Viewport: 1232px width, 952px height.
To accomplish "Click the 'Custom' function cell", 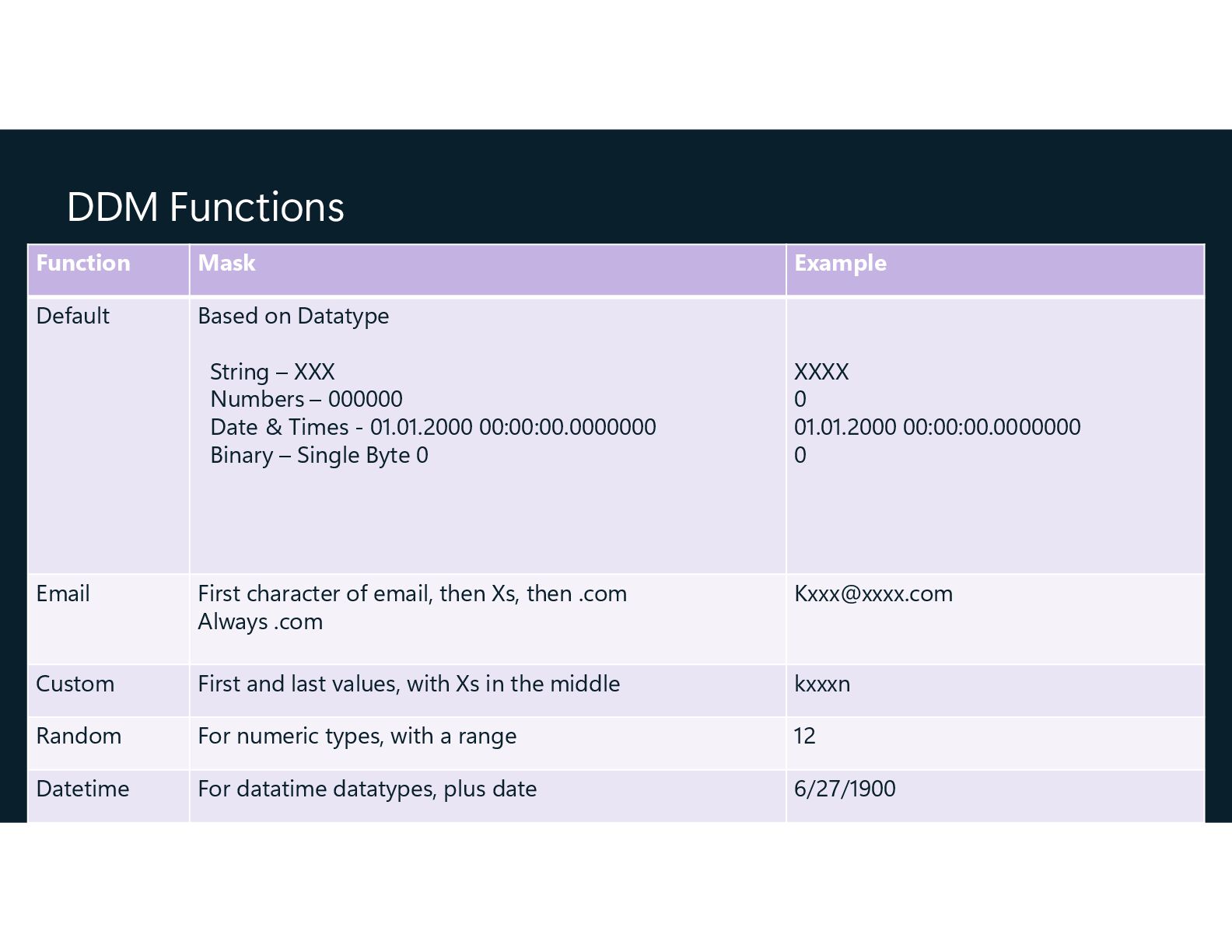I will pos(108,691).
